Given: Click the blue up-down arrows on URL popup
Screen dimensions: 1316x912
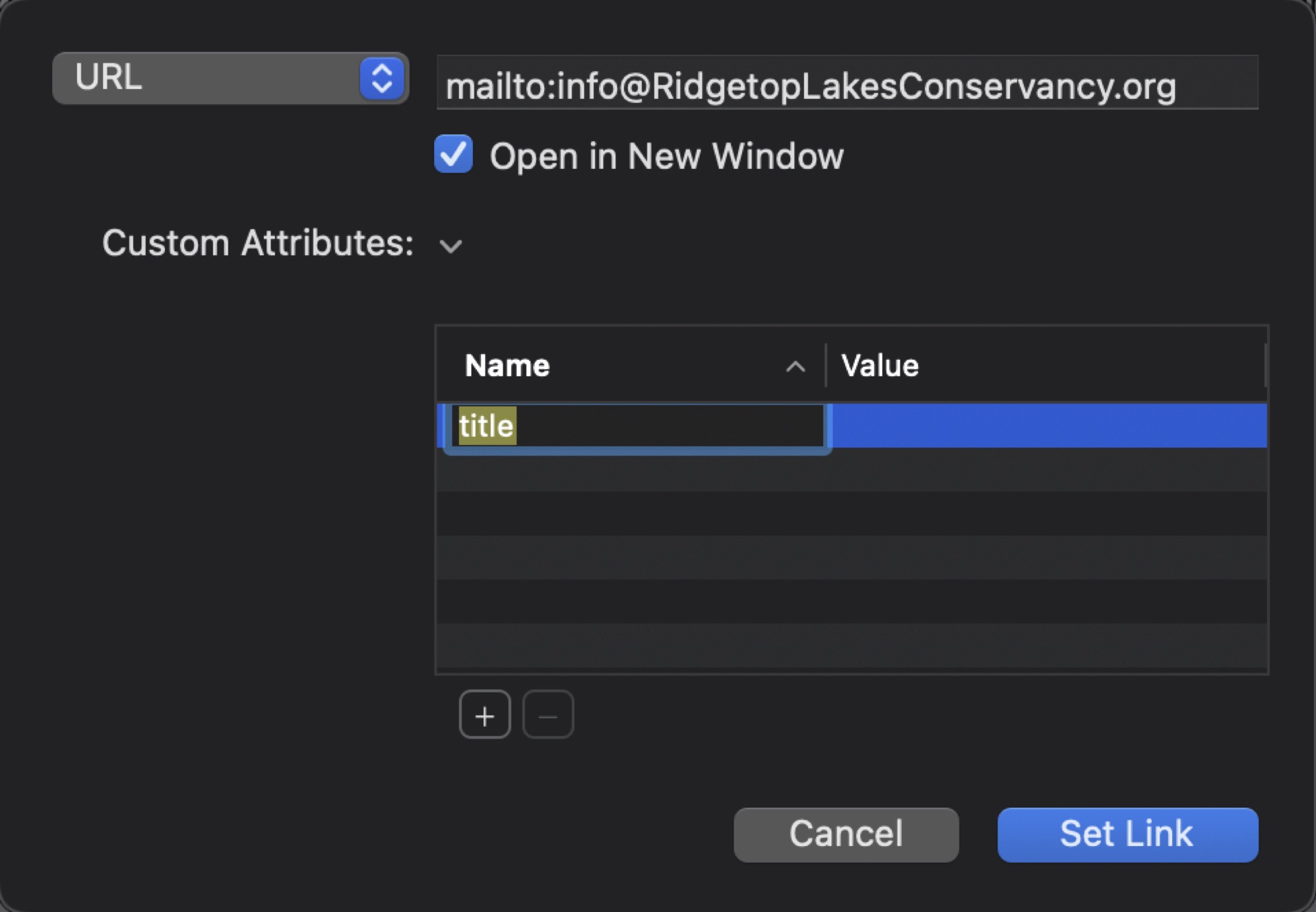Looking at the screenshot, I should 382,78.
